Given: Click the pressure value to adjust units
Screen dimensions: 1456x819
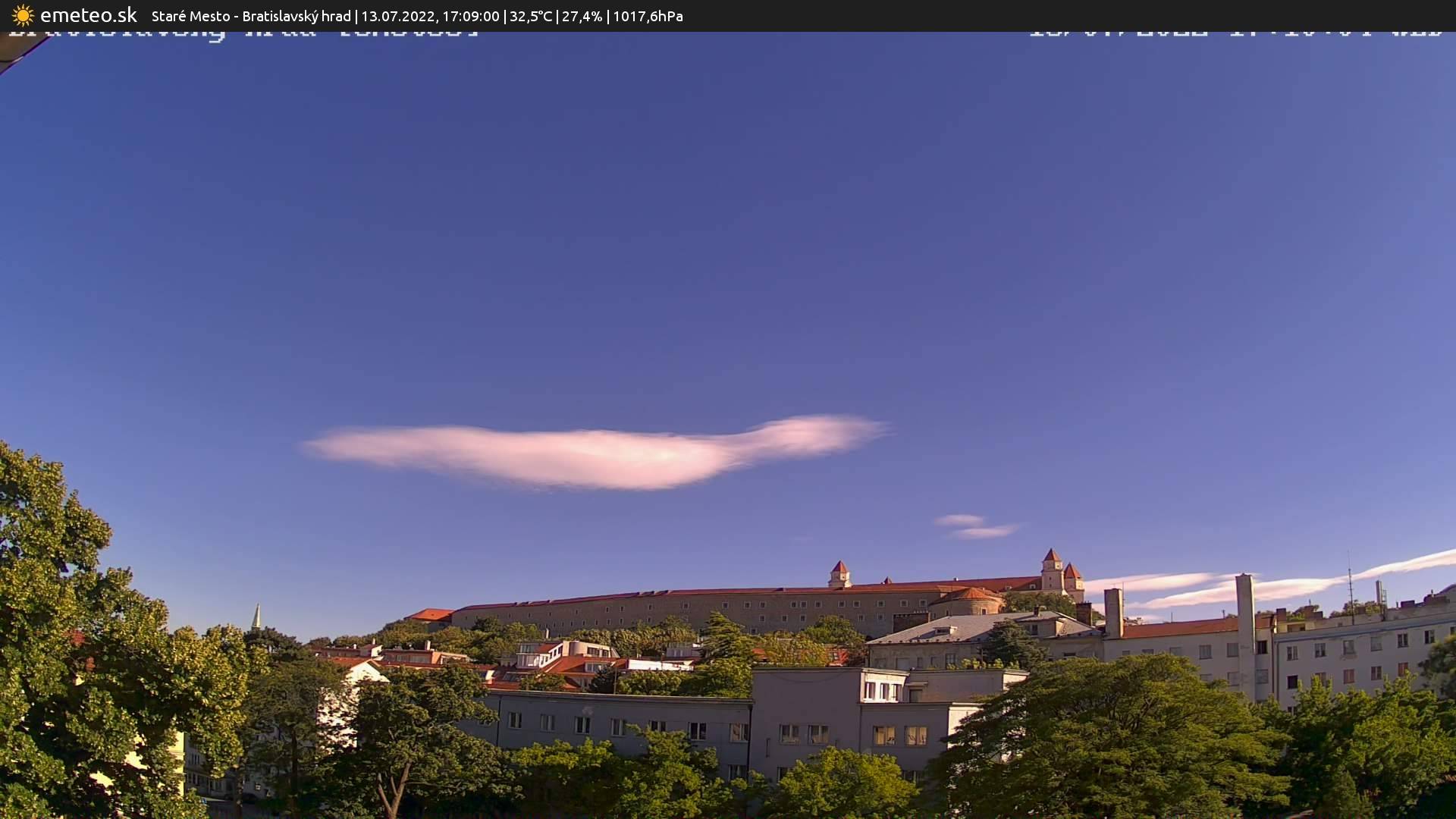Looking at the screenshot, I should [x=647, y=15].
